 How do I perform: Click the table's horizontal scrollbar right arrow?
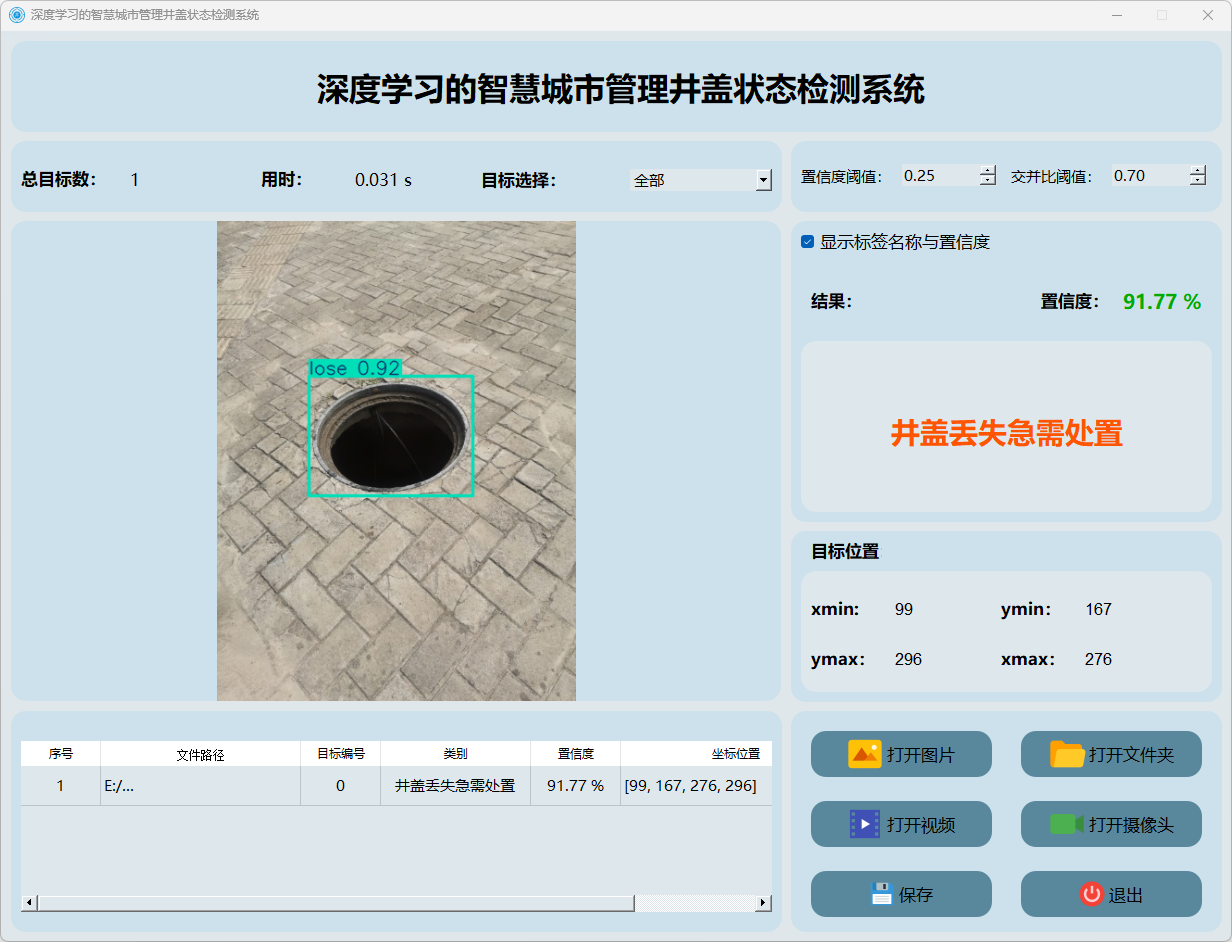tap(763, 903)
